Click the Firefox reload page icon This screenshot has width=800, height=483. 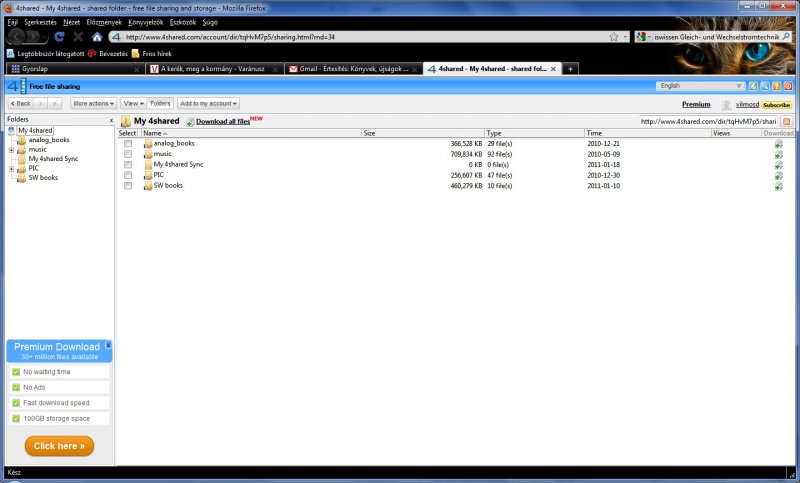tap(60, 37)
